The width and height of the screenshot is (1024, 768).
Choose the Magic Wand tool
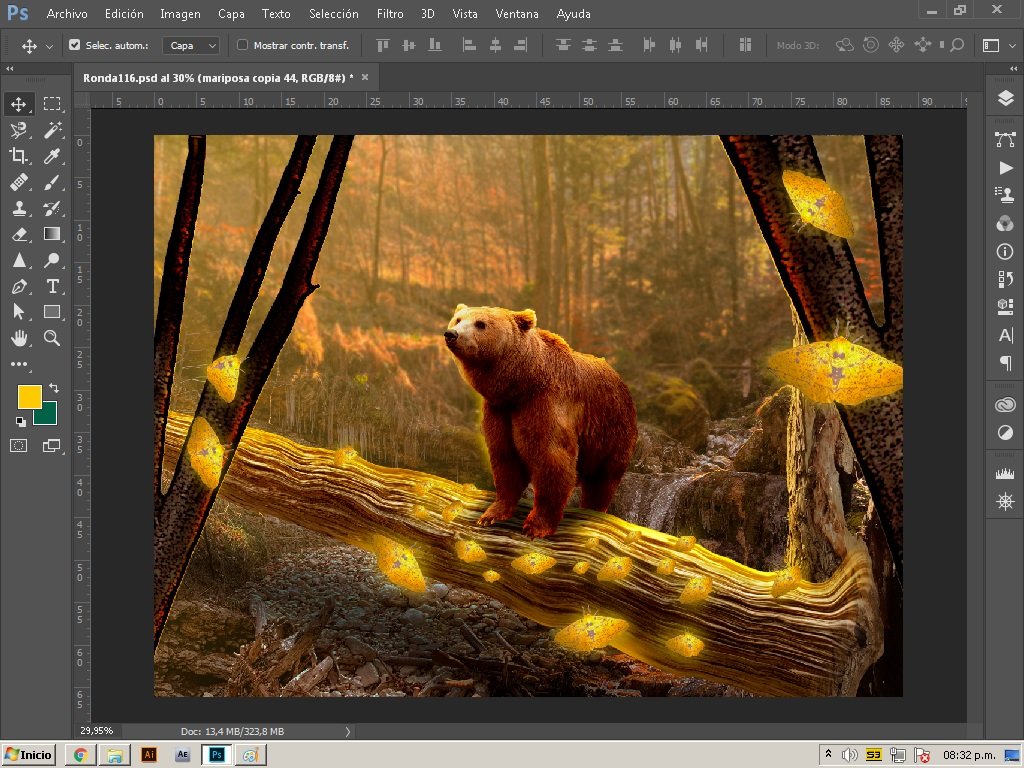coord(52,130)
